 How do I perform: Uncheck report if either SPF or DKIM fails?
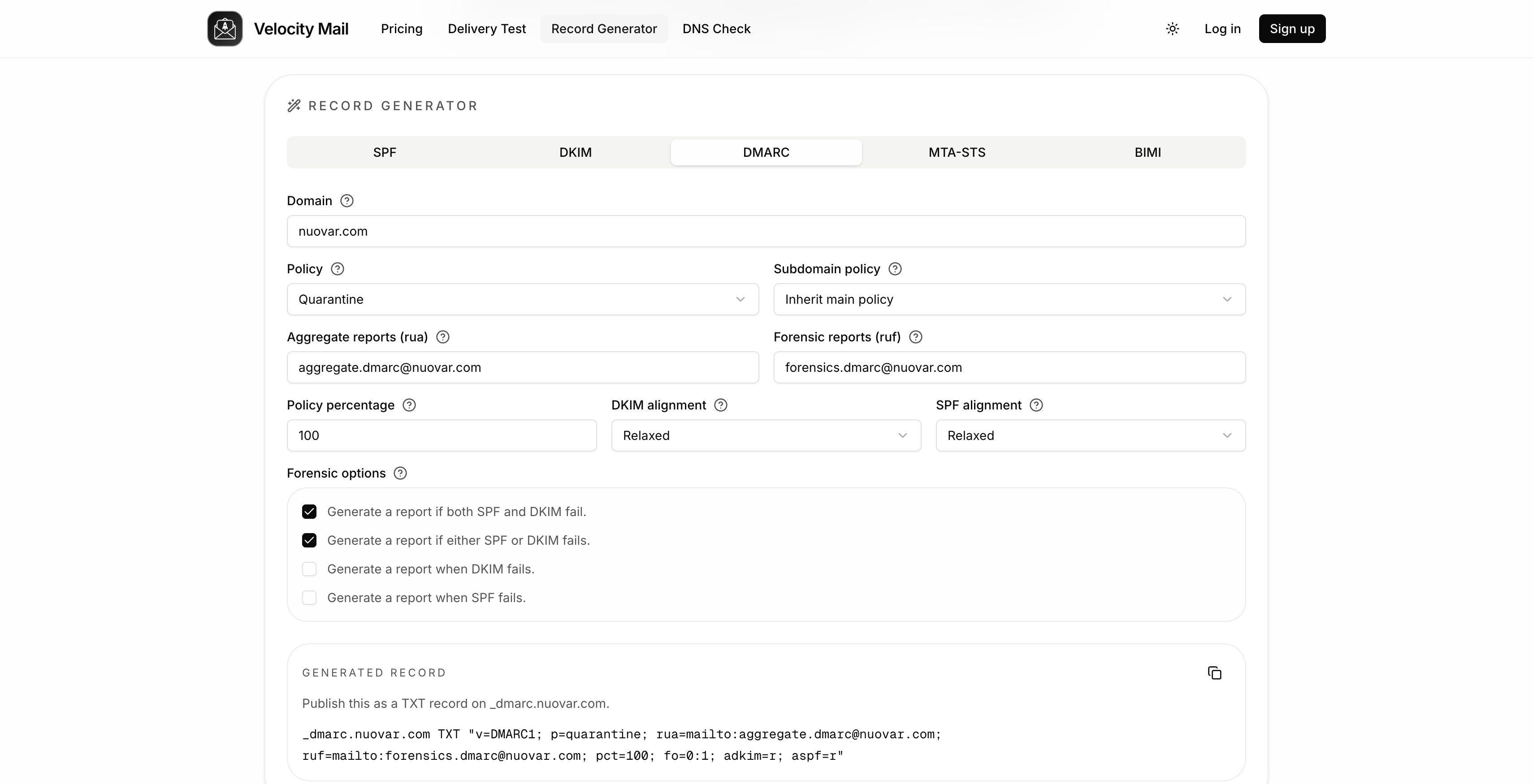click(x=309, y=540)
